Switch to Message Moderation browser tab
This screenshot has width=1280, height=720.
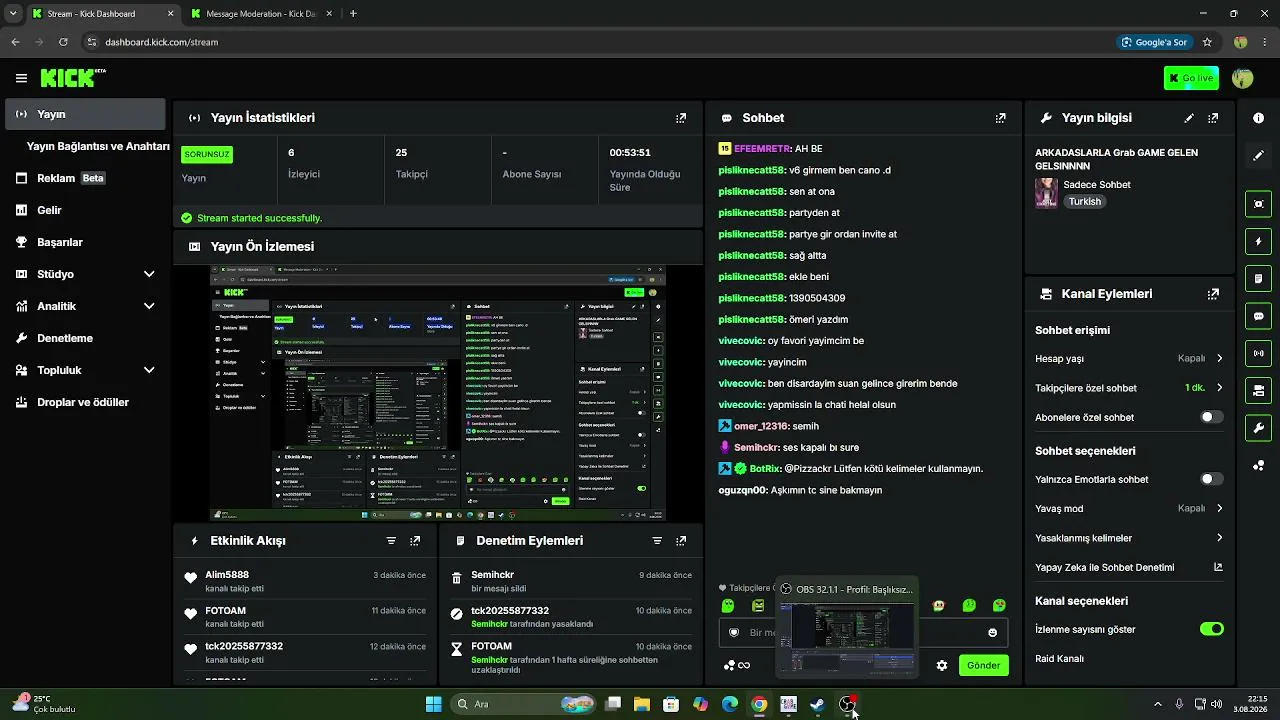261,14
